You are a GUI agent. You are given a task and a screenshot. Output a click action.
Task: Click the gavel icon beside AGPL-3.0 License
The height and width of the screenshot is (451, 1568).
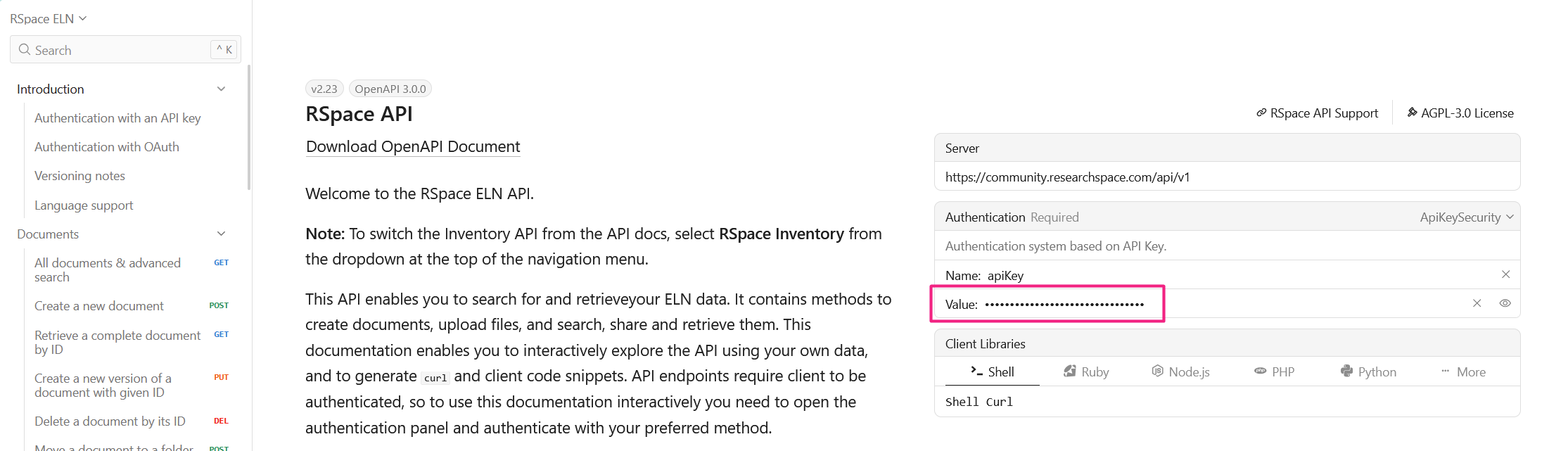(1412, 113)
